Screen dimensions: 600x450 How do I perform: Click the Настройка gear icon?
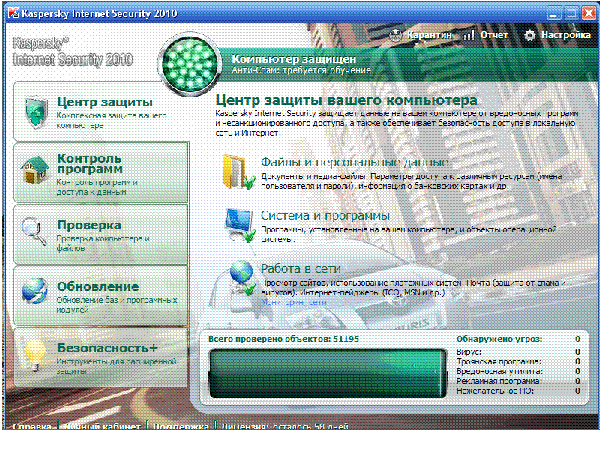pos(530,36)
